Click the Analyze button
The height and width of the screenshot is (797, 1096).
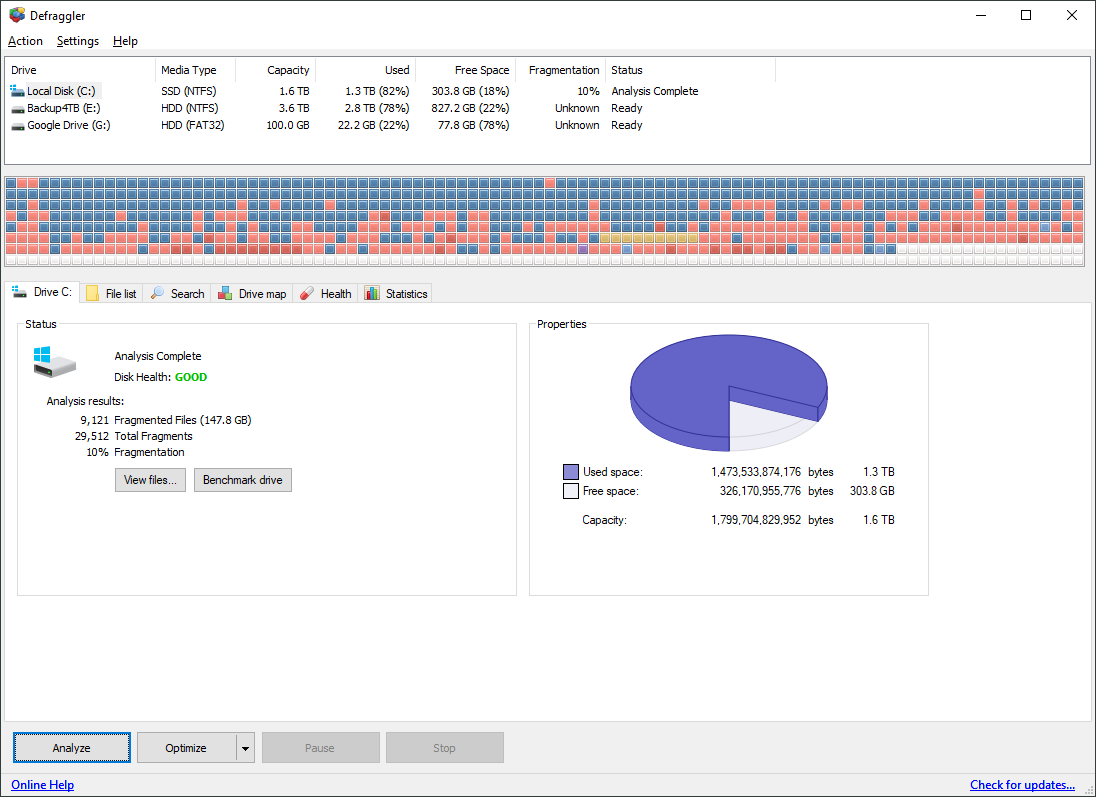[71, 747]
